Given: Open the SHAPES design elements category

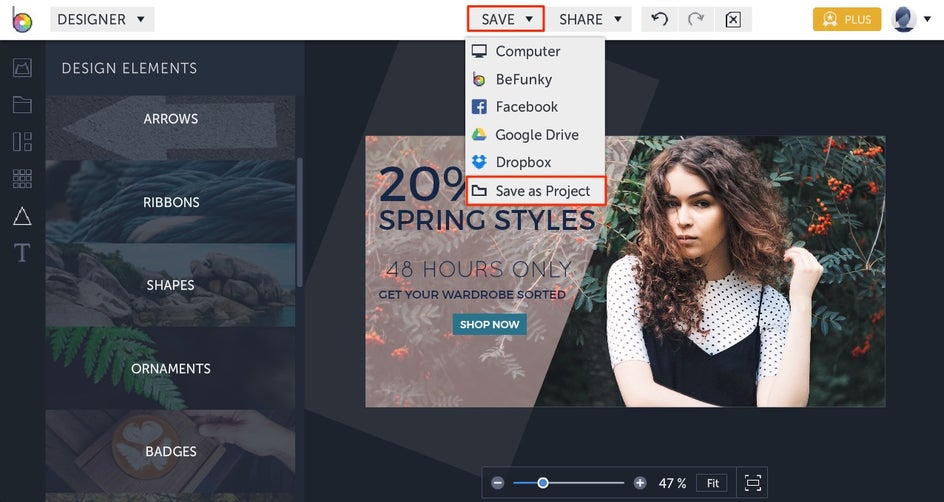Looking at the screenshot, I should pyautogui.click(x=170, y=285).
